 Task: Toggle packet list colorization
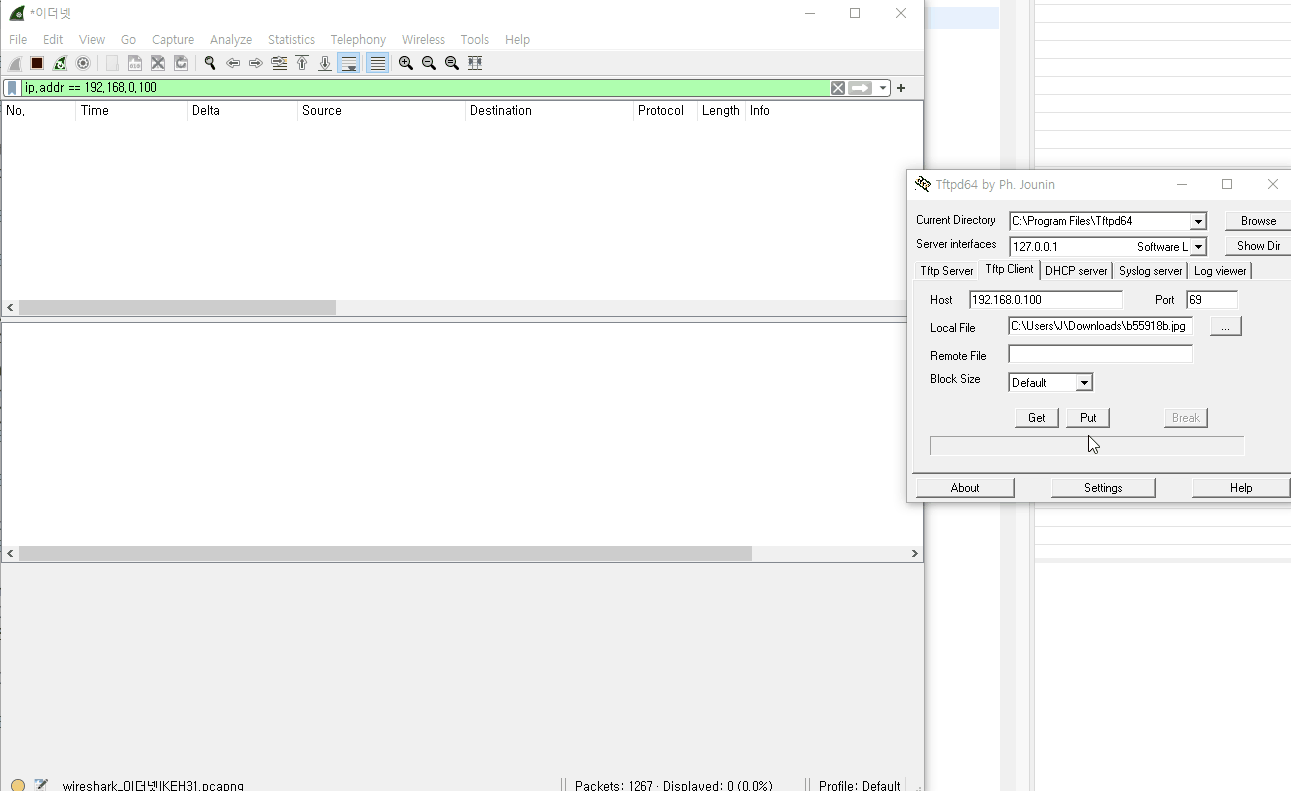click(x=377, y=63)
